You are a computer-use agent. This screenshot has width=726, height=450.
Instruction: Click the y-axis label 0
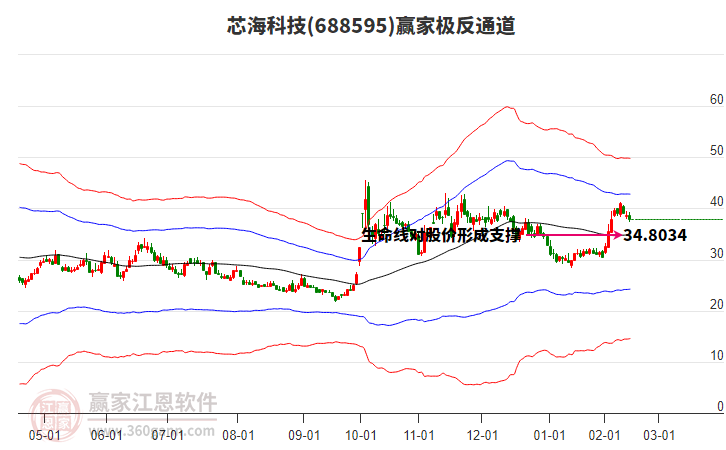[720, 406]
